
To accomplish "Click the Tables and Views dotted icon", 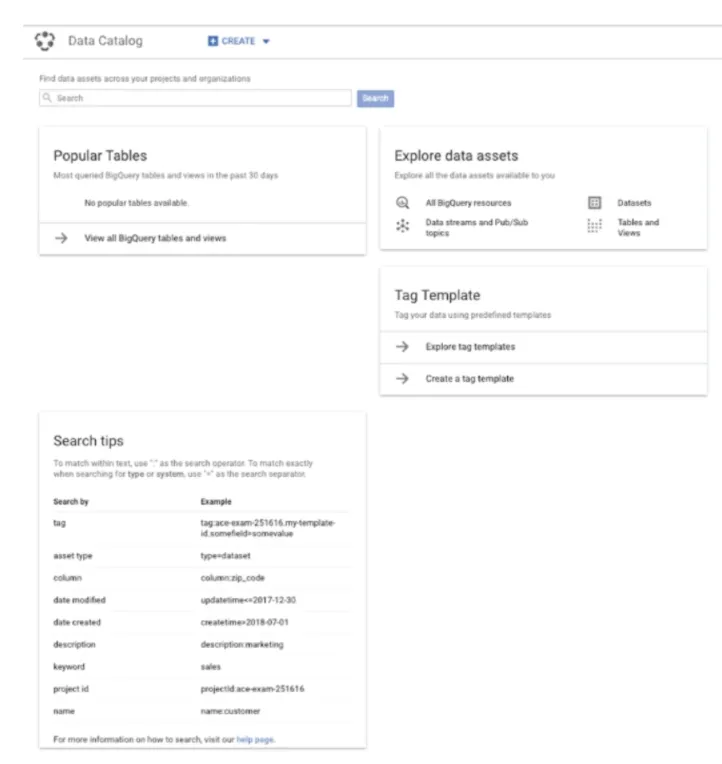I will pyautogui.click(x=594, y=226).
